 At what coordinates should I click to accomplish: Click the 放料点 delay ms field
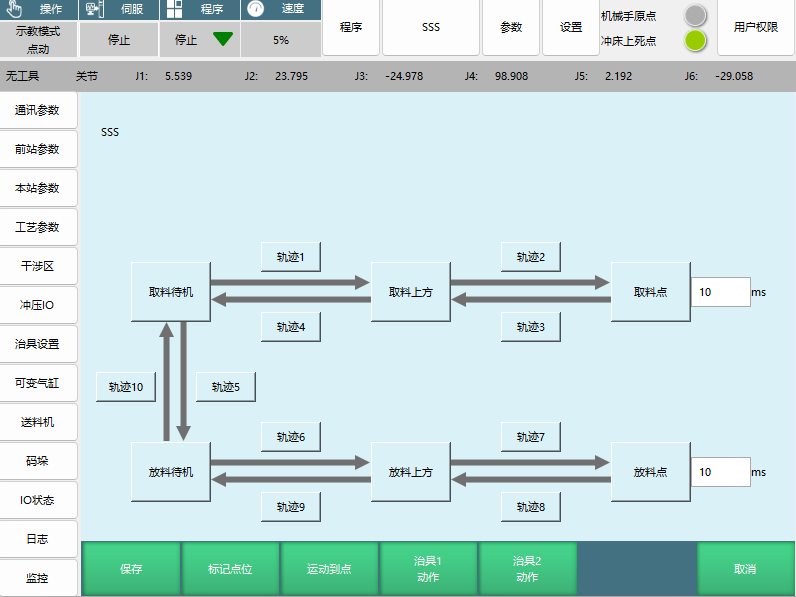point(720,472)
